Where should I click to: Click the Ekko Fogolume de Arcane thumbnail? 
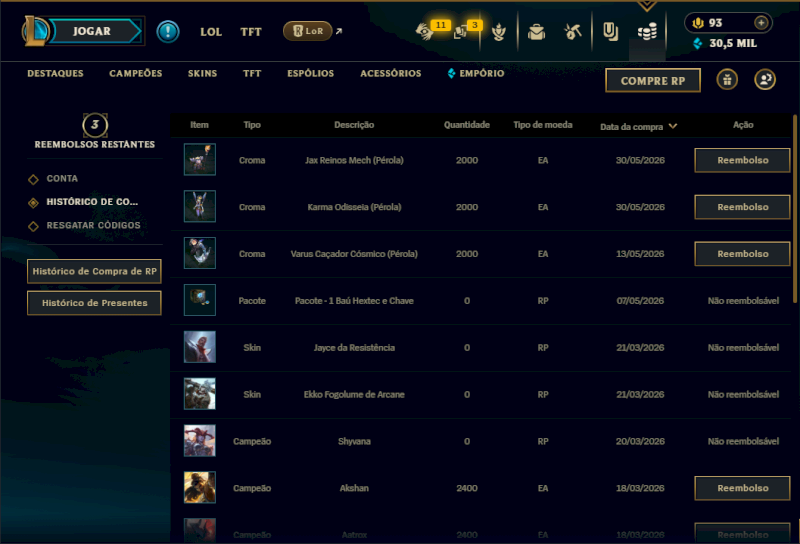tap(199, 394)
